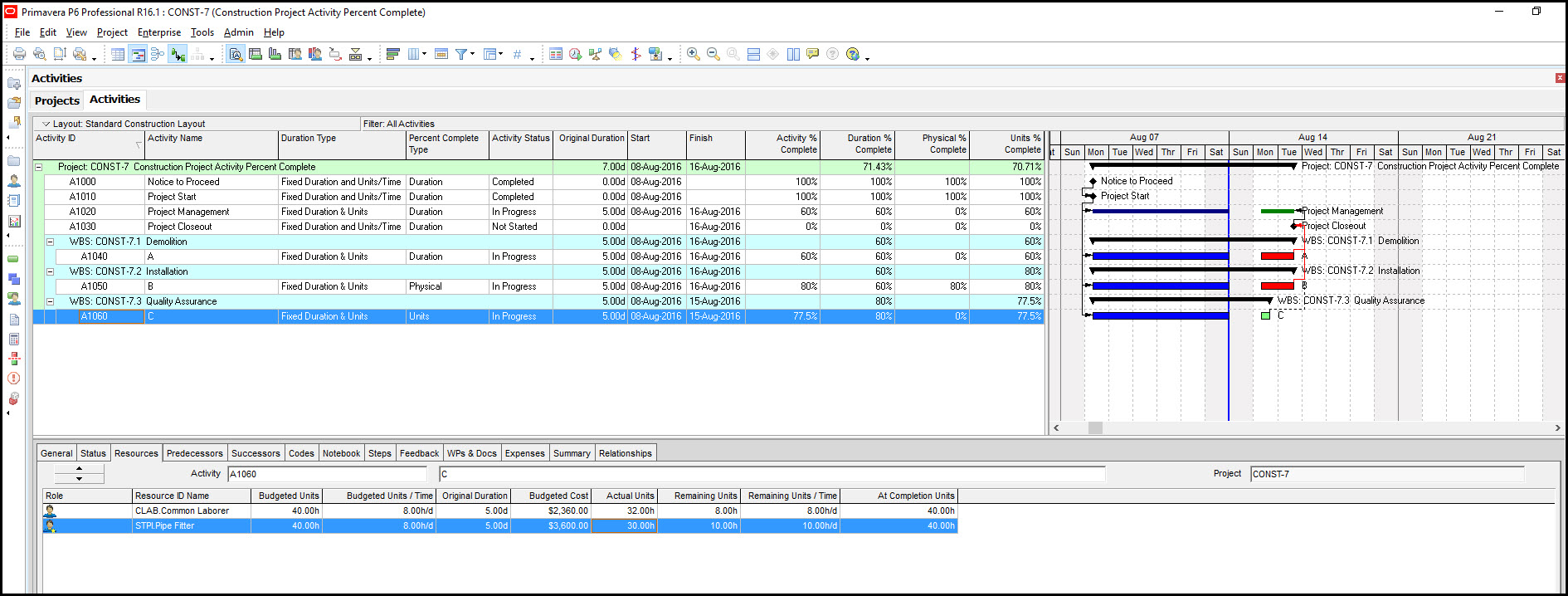This screenshot has width=1568, height=596.
Task: Show the Resource Usage Spreadsheet
Action: click(295, 54)
